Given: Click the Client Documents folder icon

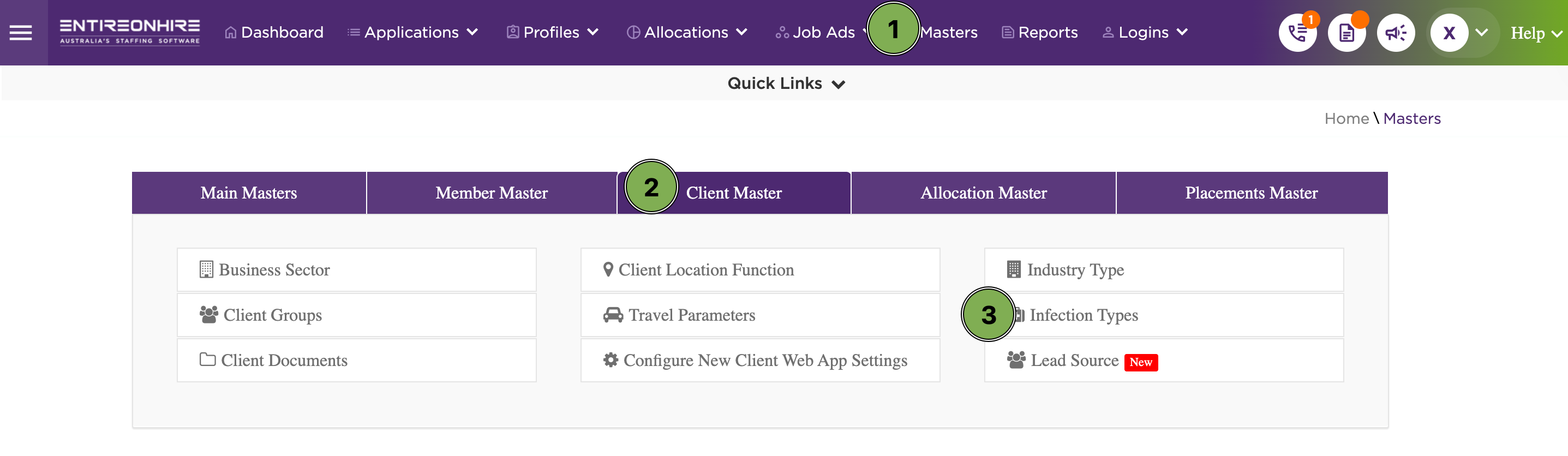Looking at the screenshot, I should coord(207,359).
